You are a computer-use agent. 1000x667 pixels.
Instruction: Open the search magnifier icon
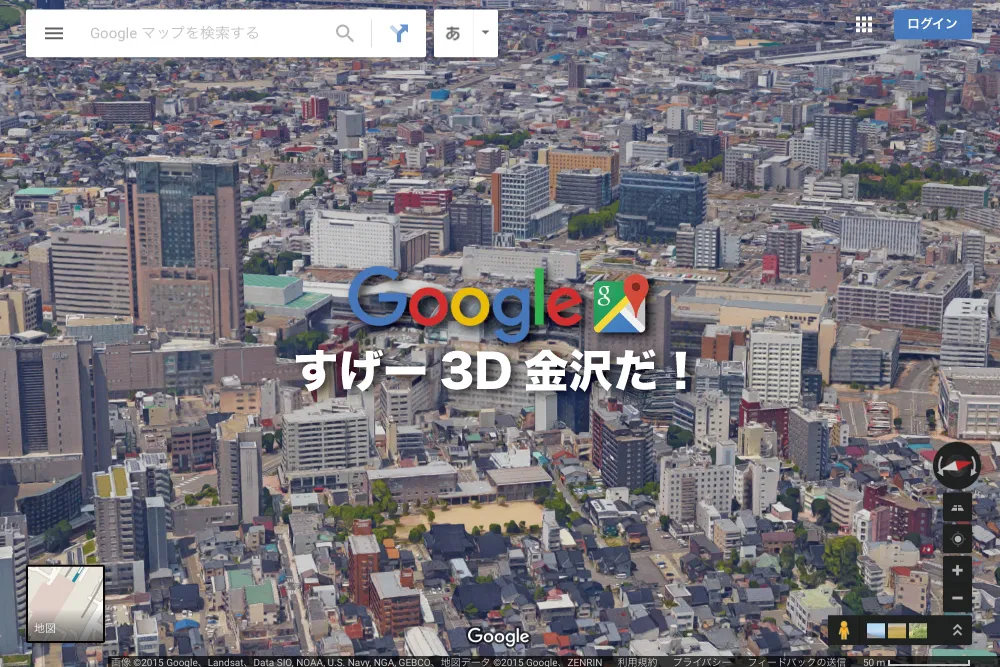tap(345, 33)
